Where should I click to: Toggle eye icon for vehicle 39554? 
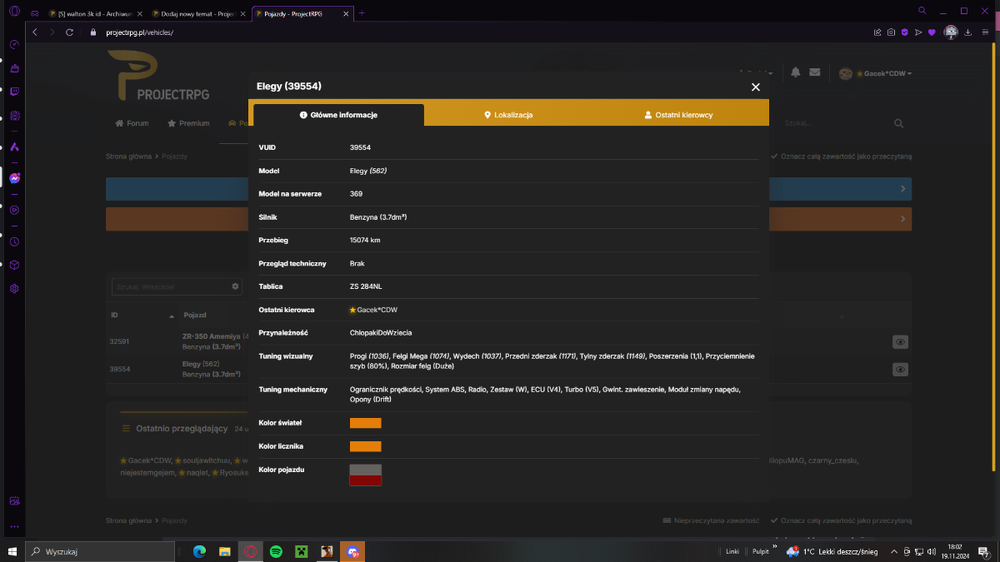point(900,369)
